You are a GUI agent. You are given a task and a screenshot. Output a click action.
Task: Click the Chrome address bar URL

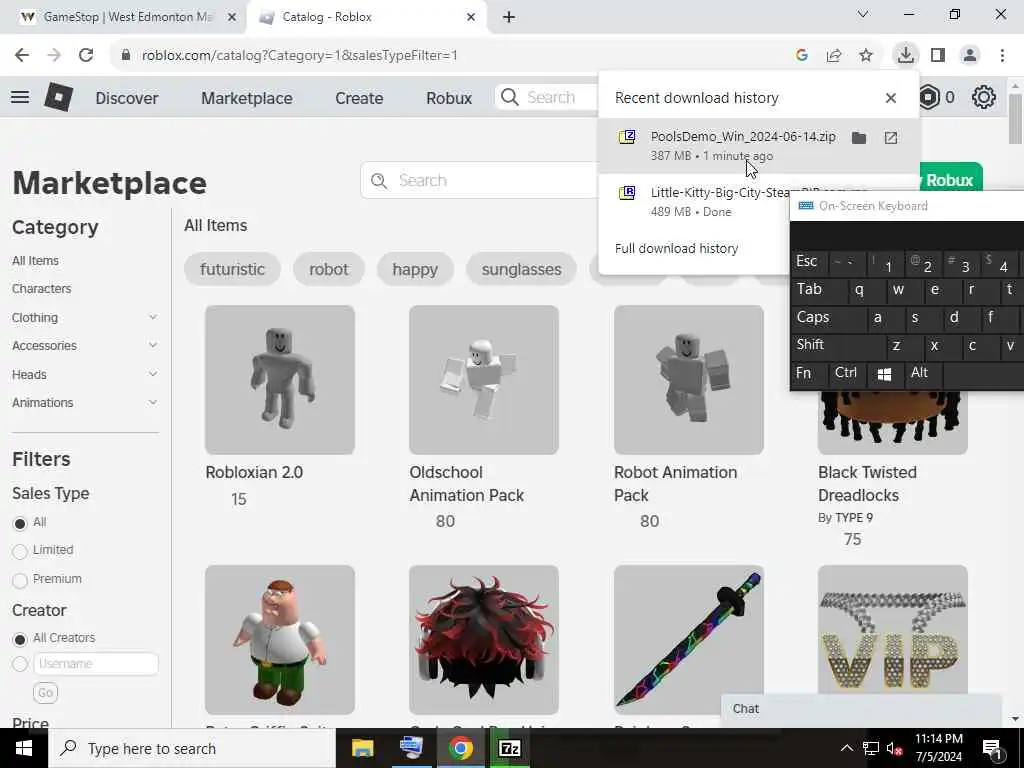pos(300,56)
